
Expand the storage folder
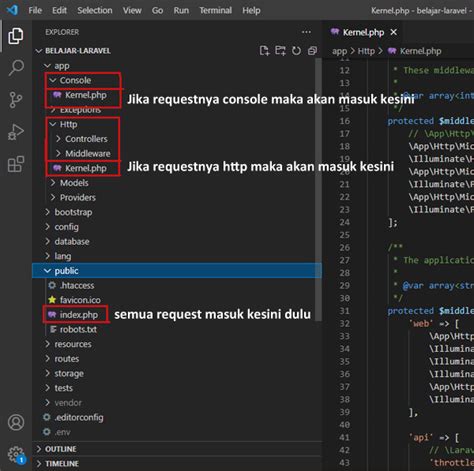tap(177, 374)
